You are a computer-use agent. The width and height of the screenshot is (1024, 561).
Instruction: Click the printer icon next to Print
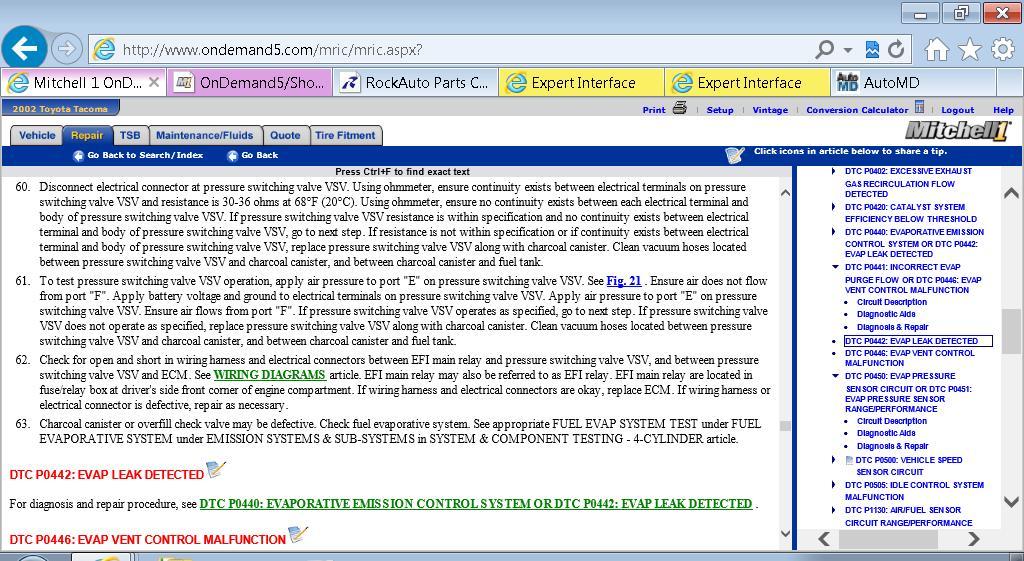click(x=680, y=108)
